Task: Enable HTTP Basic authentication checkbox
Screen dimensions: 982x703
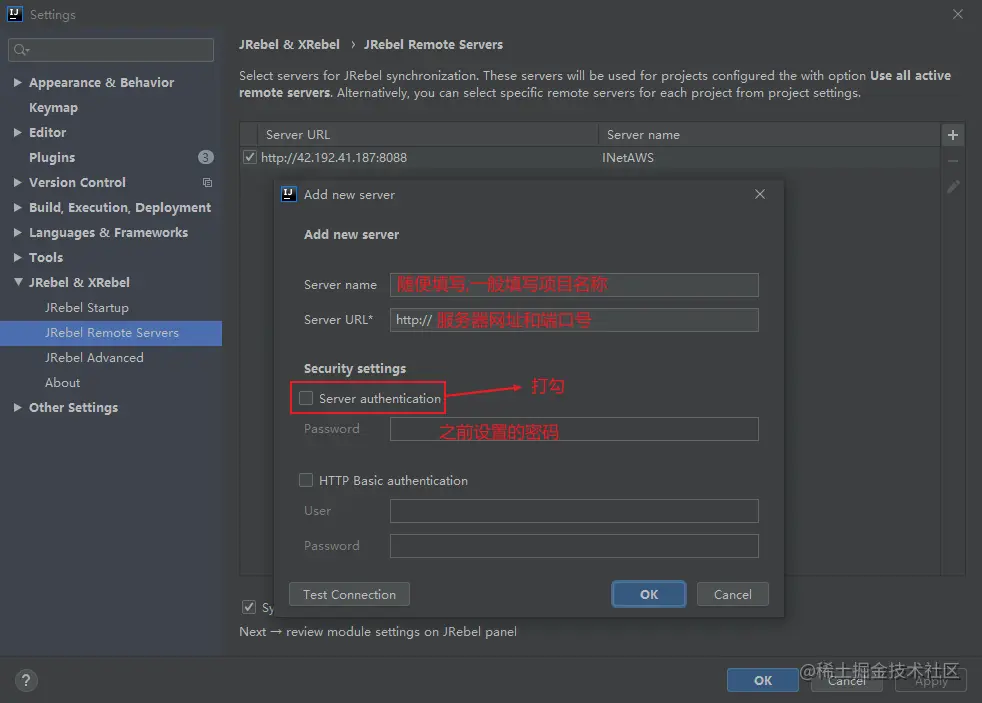Action: [306, 480]
